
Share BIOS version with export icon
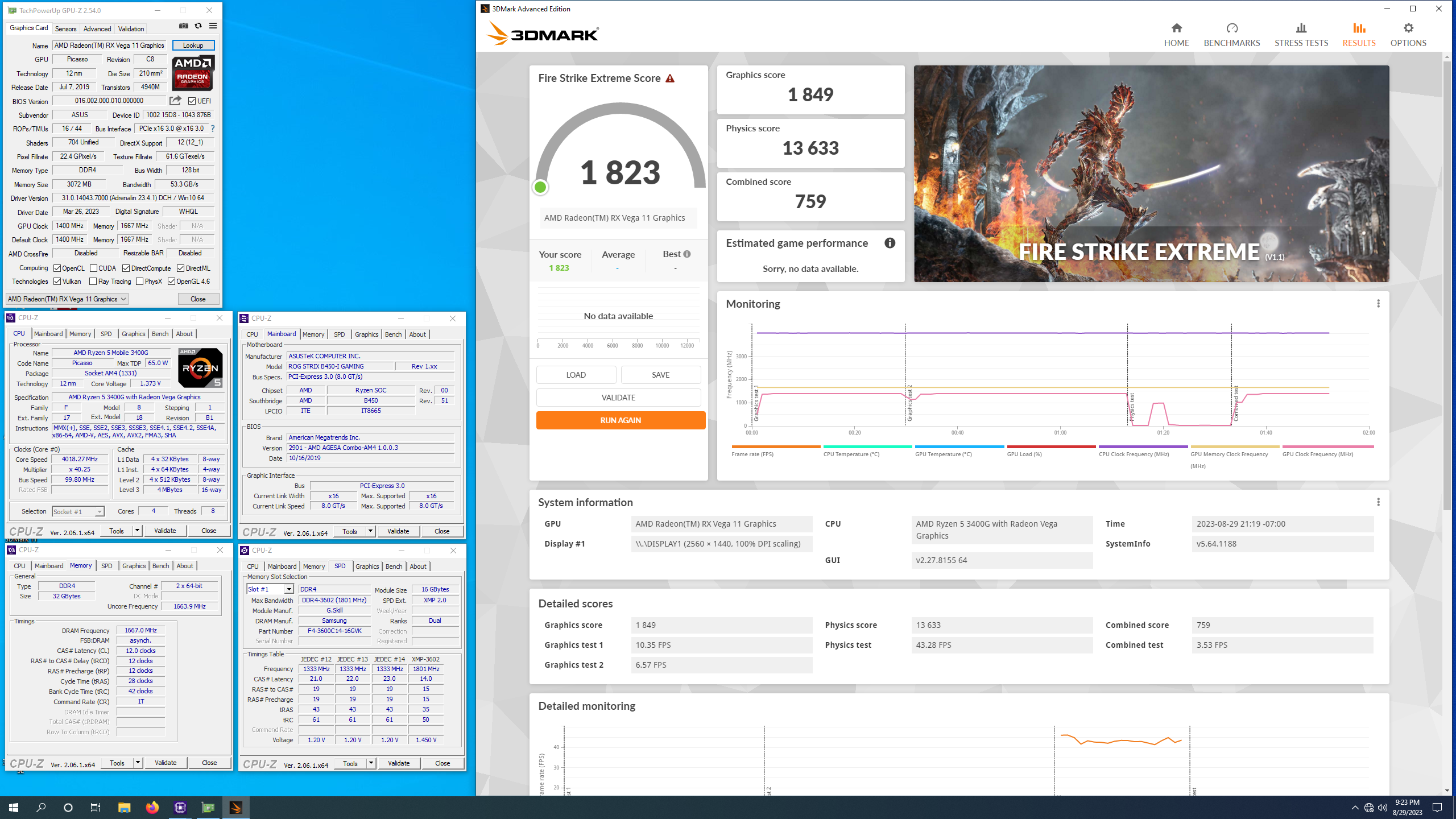(x=175, y=101)
